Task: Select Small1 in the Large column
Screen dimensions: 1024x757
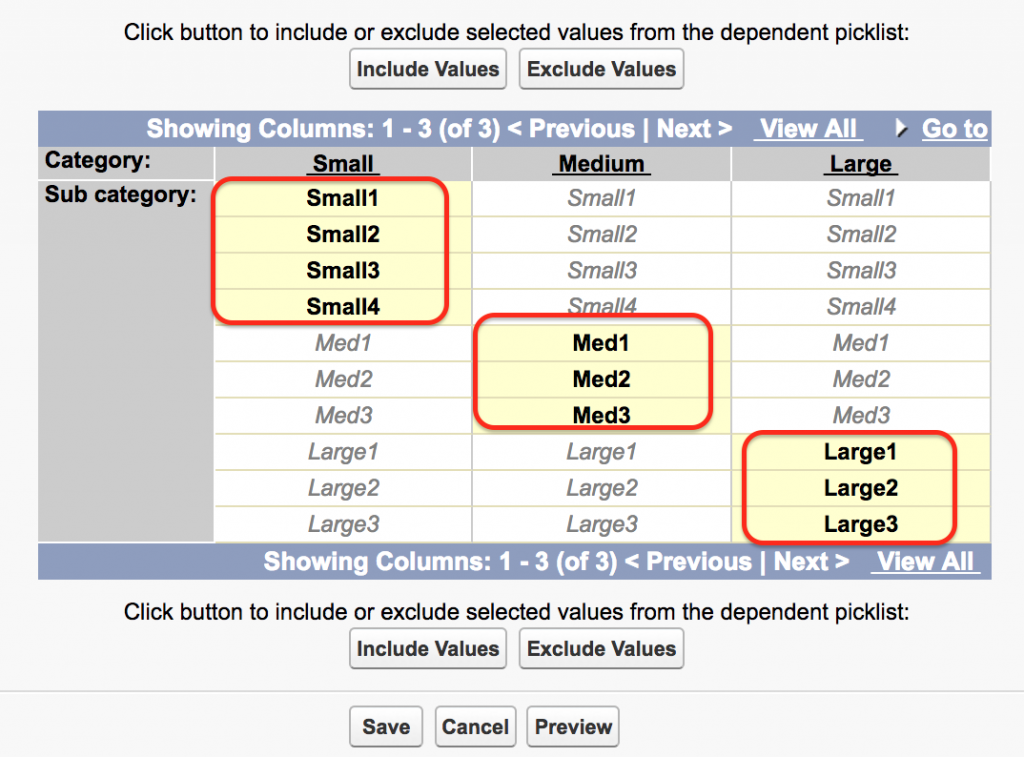Action: click(861, 198)
